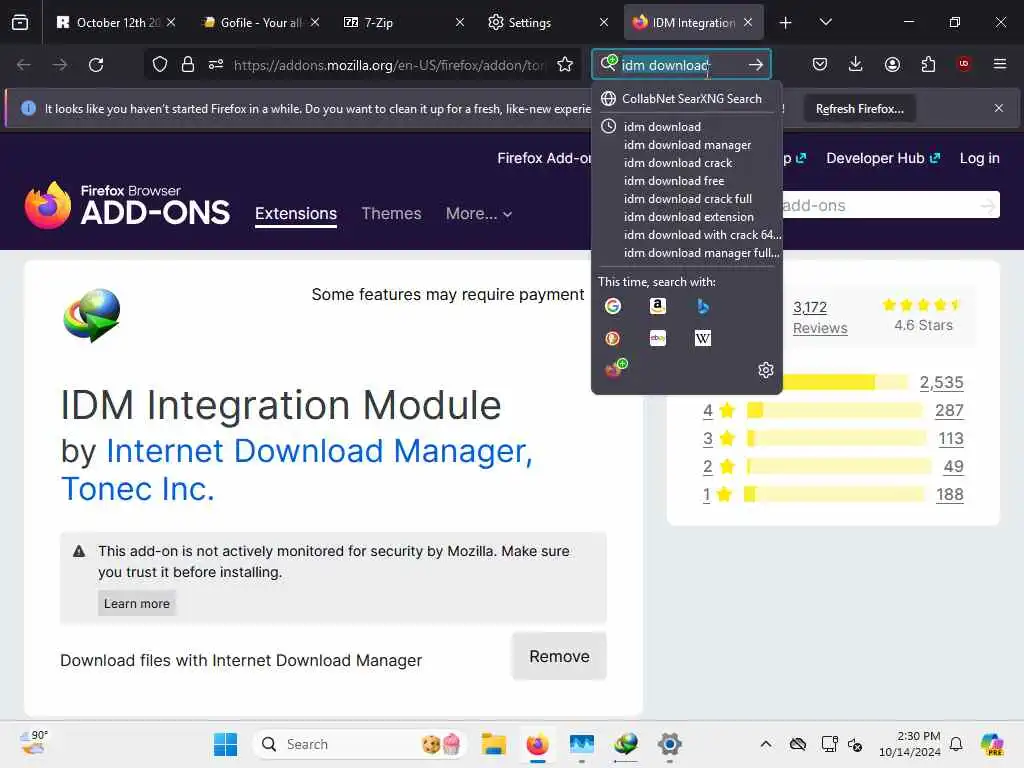Click the Windows taskbar Search box

(x=359, y=744)
